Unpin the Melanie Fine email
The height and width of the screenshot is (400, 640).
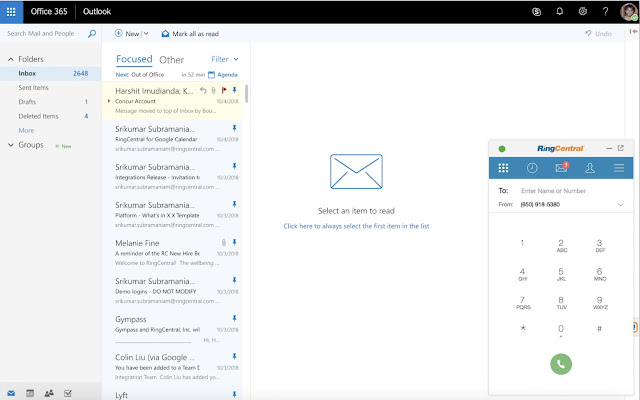tap(234, 242)
